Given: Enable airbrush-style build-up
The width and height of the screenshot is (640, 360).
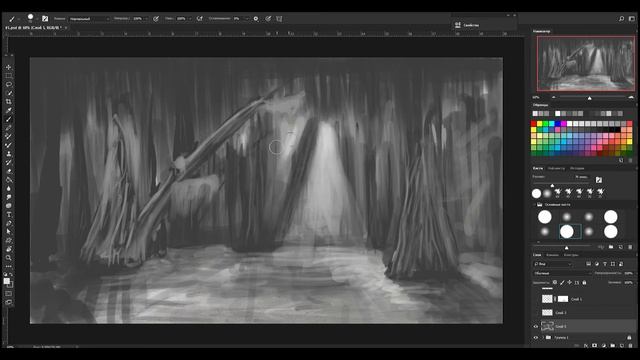Looking at the screenshot, I should pos(200,19).
